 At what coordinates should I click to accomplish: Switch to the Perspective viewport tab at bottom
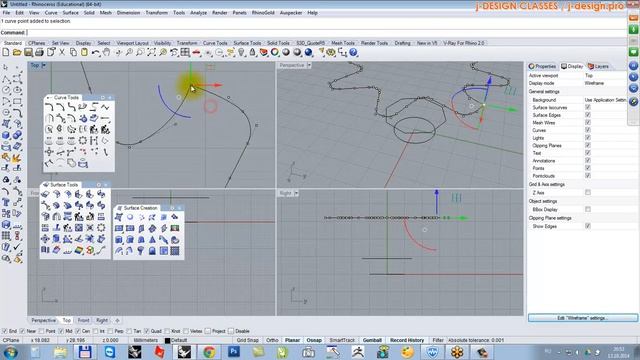tap(43, 320)
